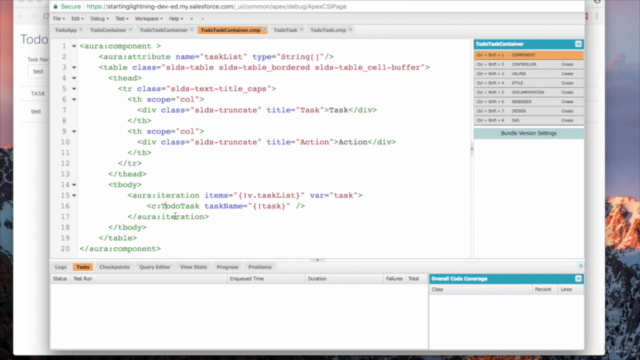Close the TodoApp tab

click(81, 30)
